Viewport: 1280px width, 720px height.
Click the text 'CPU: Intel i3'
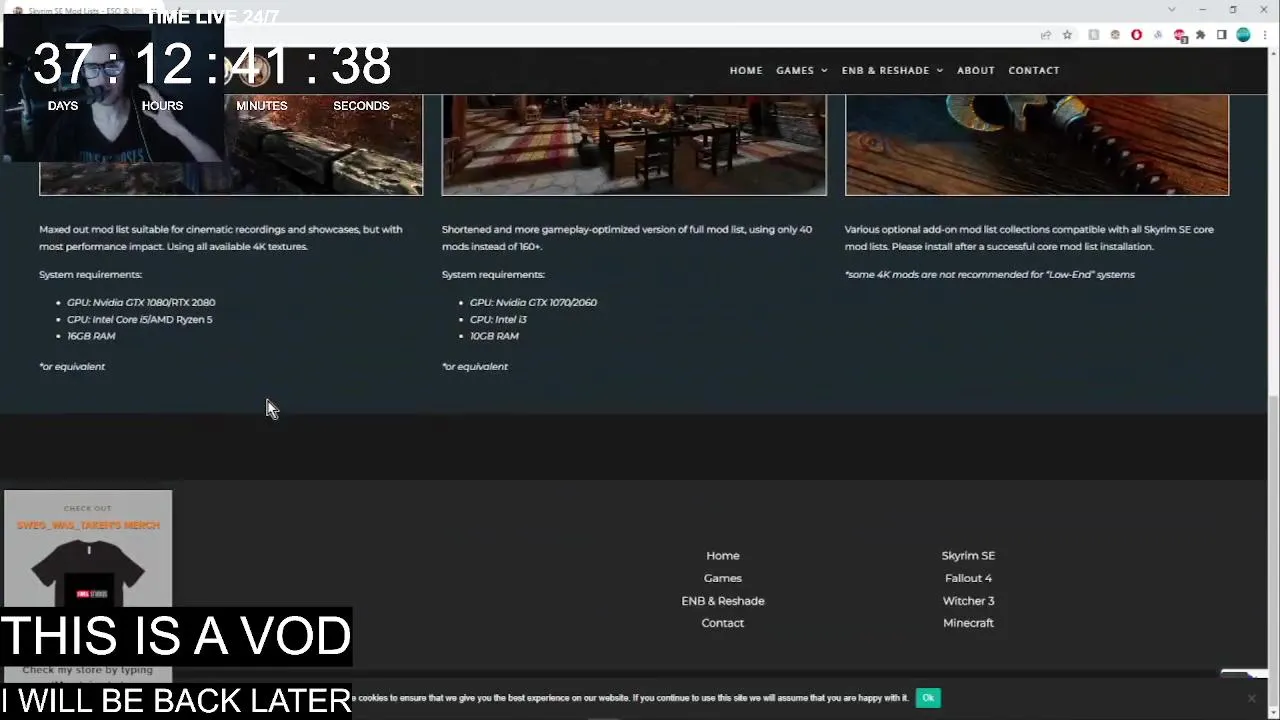[x=498, y=319]
